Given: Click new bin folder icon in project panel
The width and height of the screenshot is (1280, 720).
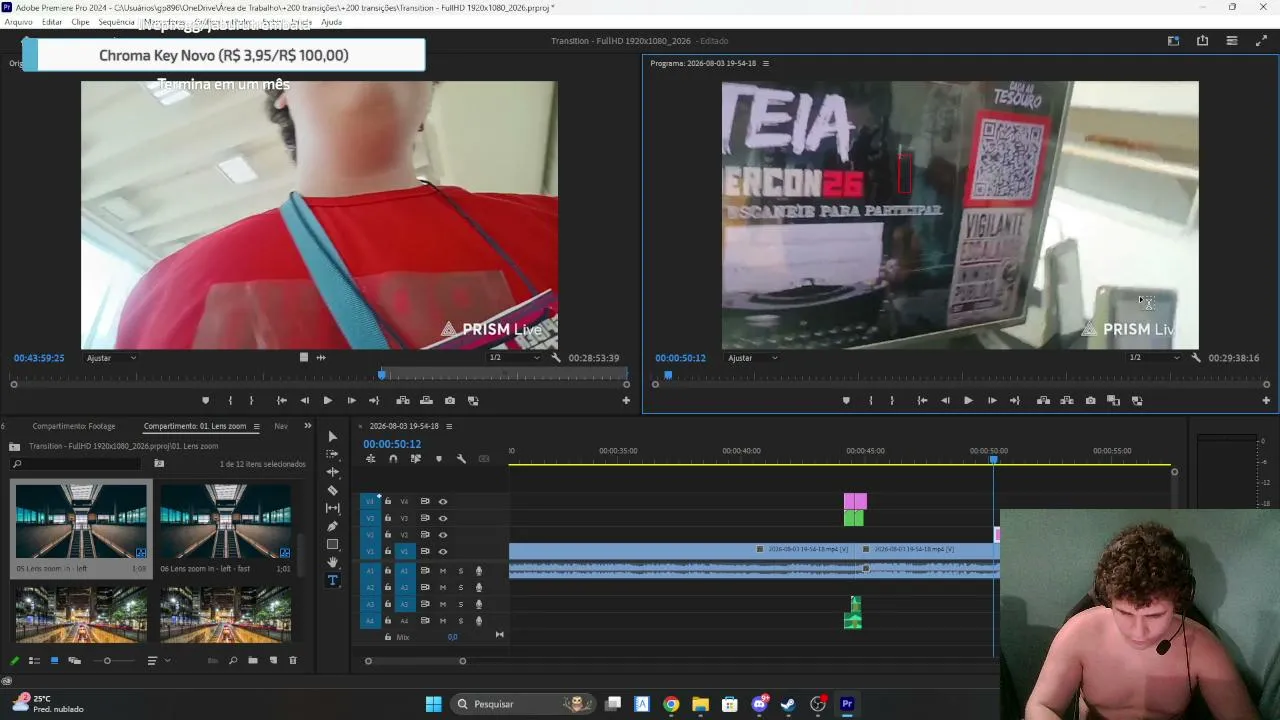Looking at the screenshot, I should [x=253, y=661].
